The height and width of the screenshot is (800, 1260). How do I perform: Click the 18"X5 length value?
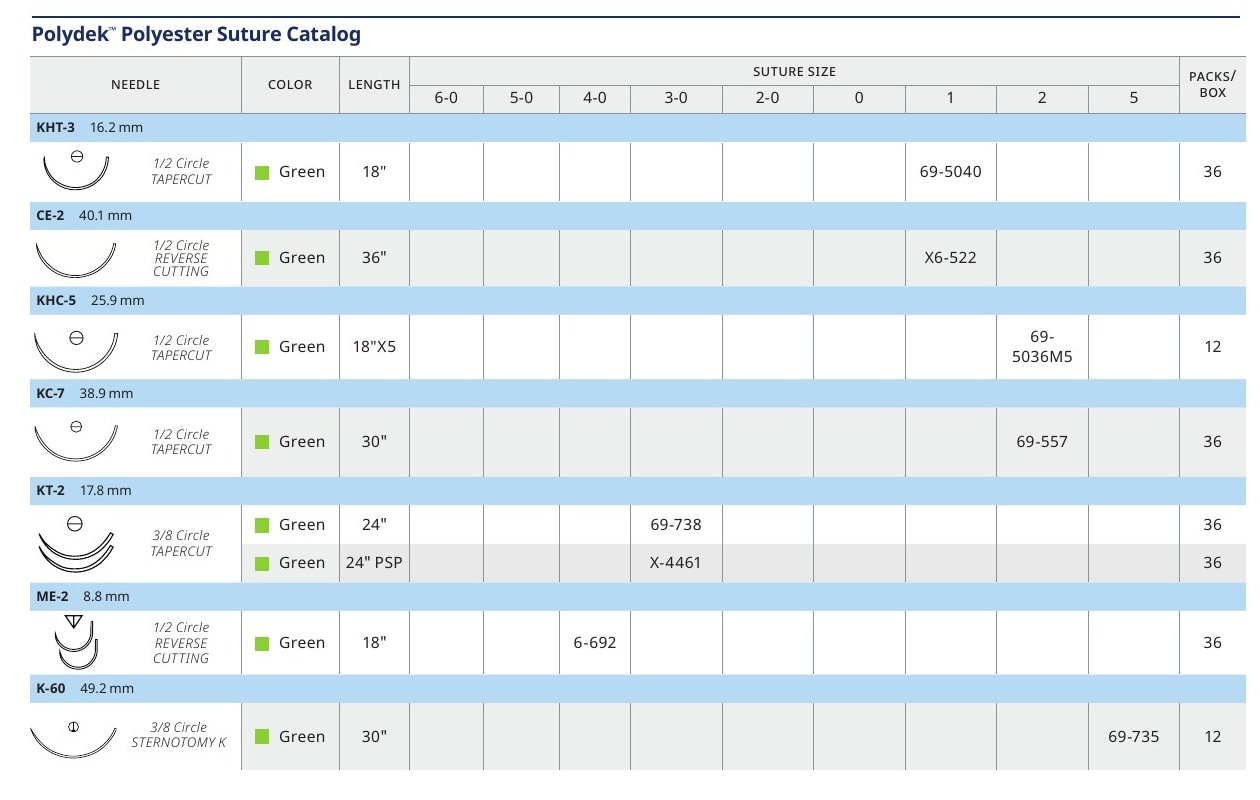tap(374, 347)
